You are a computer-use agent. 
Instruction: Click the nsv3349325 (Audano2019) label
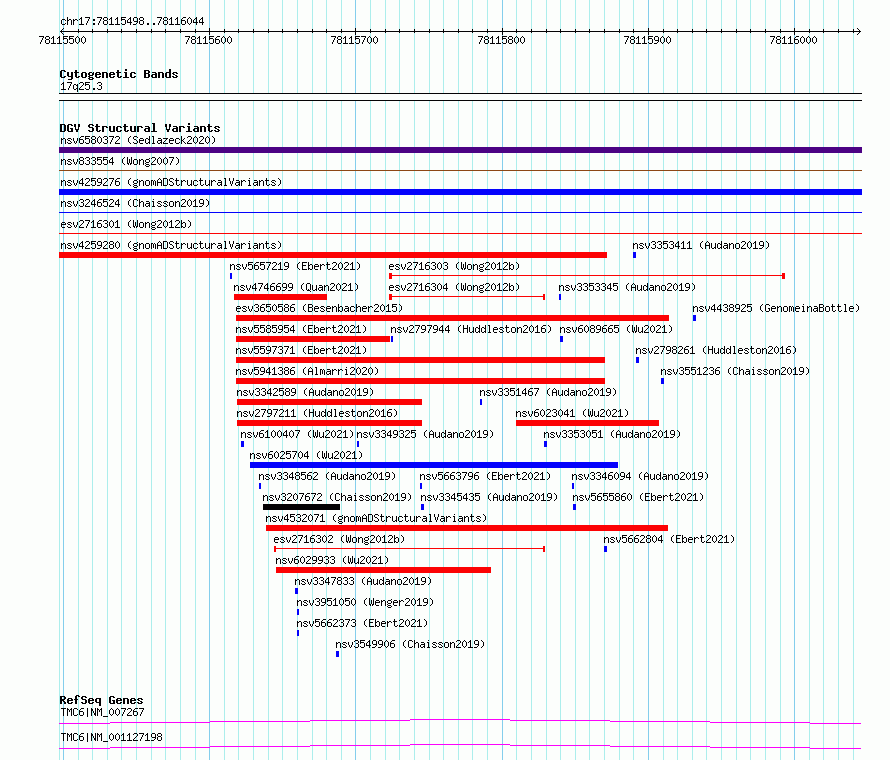coord(425,434)
